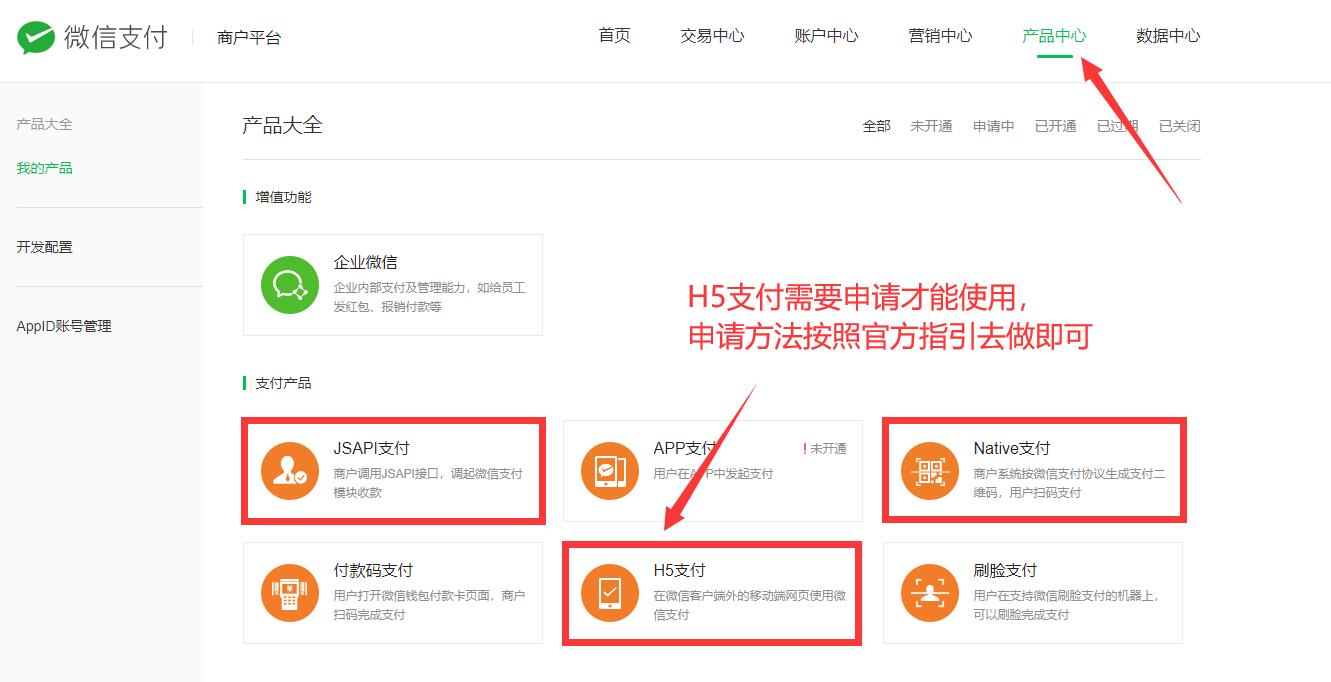
Task: Click the 增值功能 section heading
Action: [x=283, y=197]
